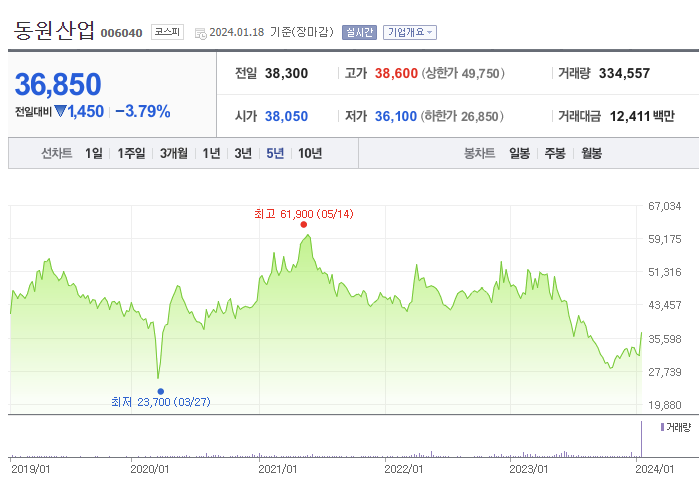Image resolution: width=699 pixels, height=487 pixels.
Task: Click the y-axis label 19,880
Action: coord(664,405)
